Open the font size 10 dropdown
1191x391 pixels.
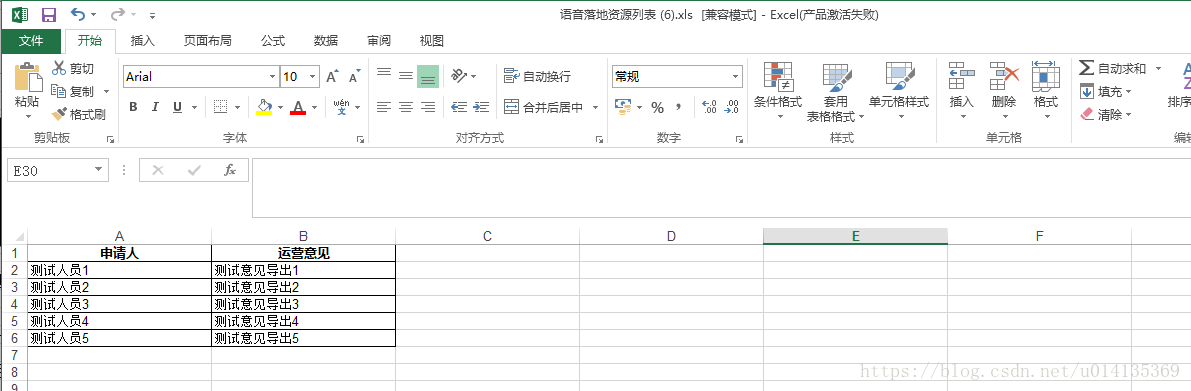[x=312, y=76]
